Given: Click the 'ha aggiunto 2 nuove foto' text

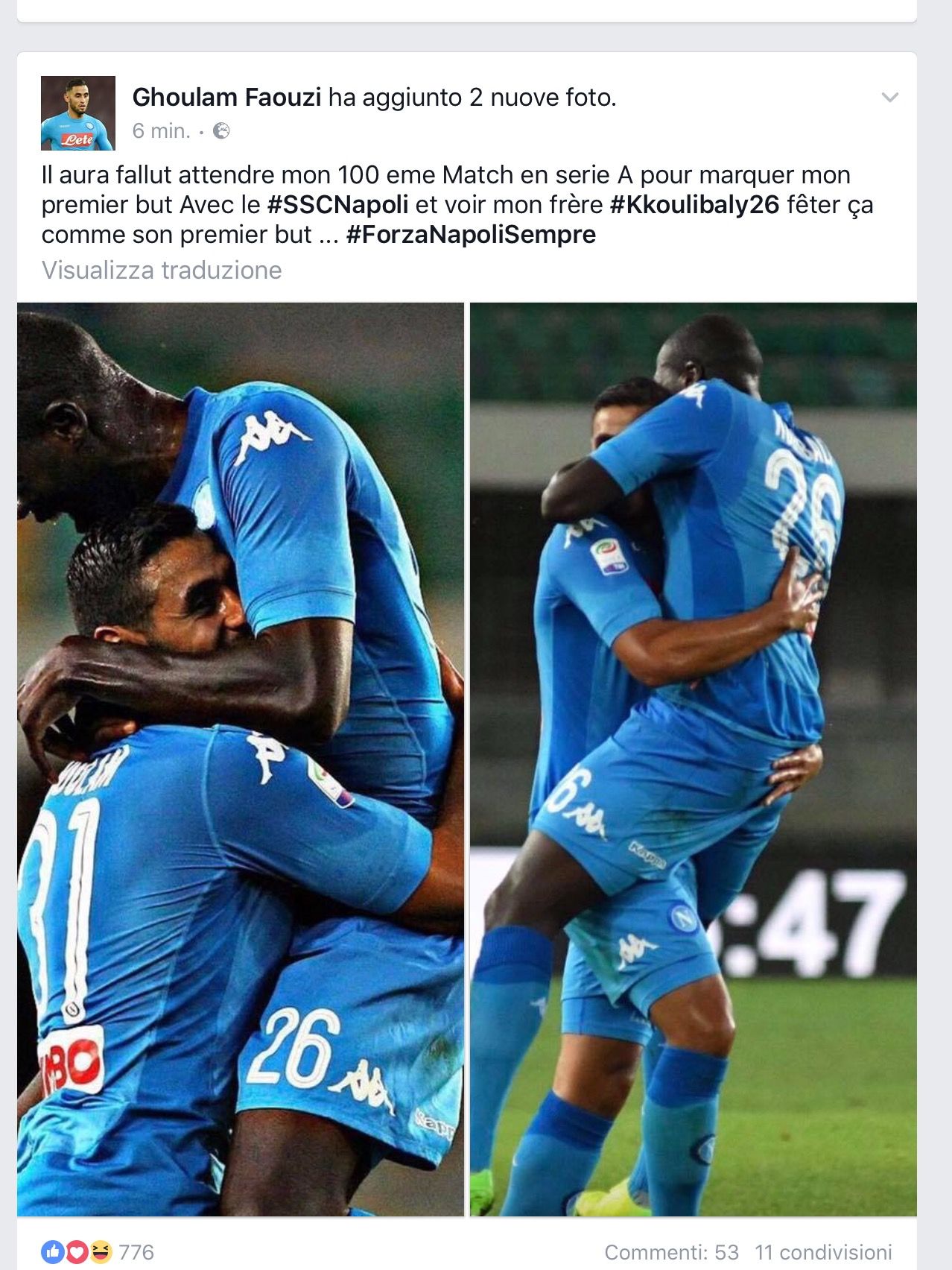Looking at the screenshot, I should [472, 97].
